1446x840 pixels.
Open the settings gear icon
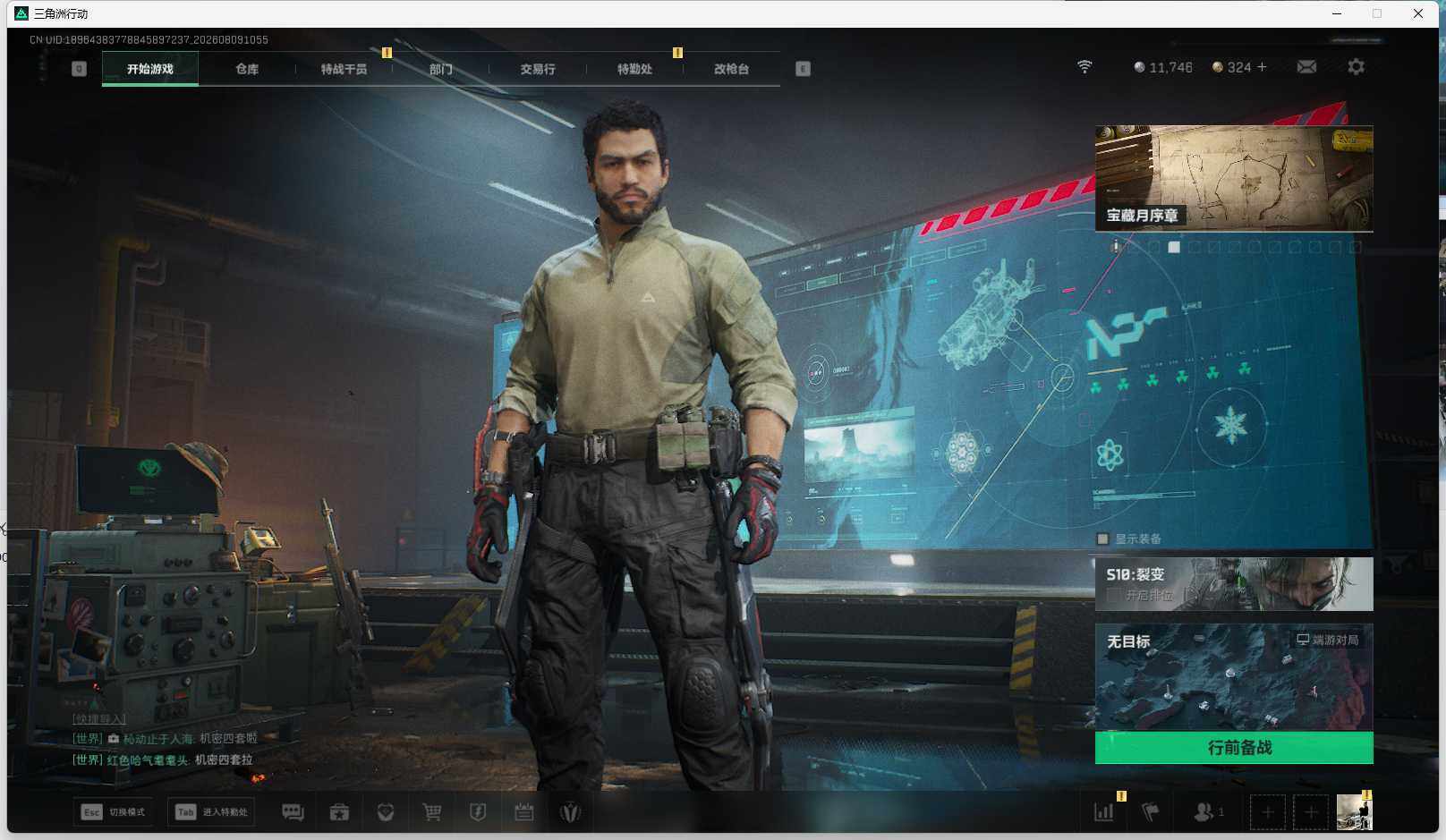tap(1356, 67)
